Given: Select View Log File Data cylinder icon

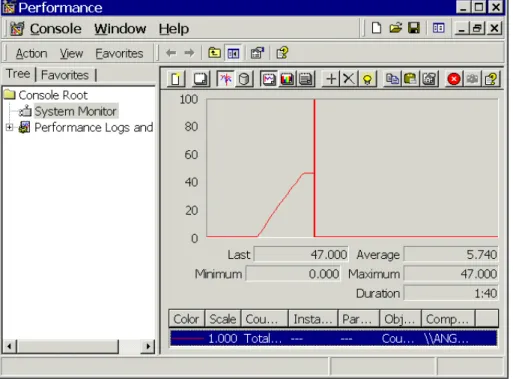Looking at the screenshot, I should (244, 79).
